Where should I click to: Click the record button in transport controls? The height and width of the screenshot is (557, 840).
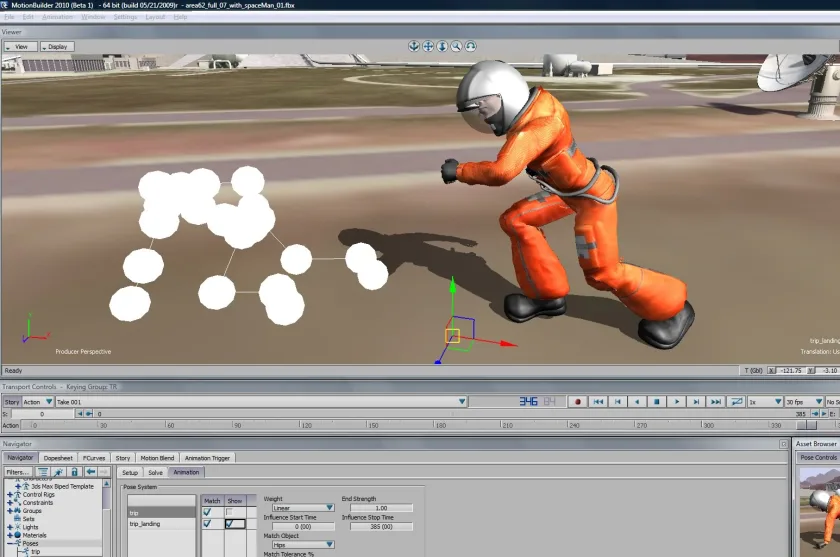pos(578,402)
